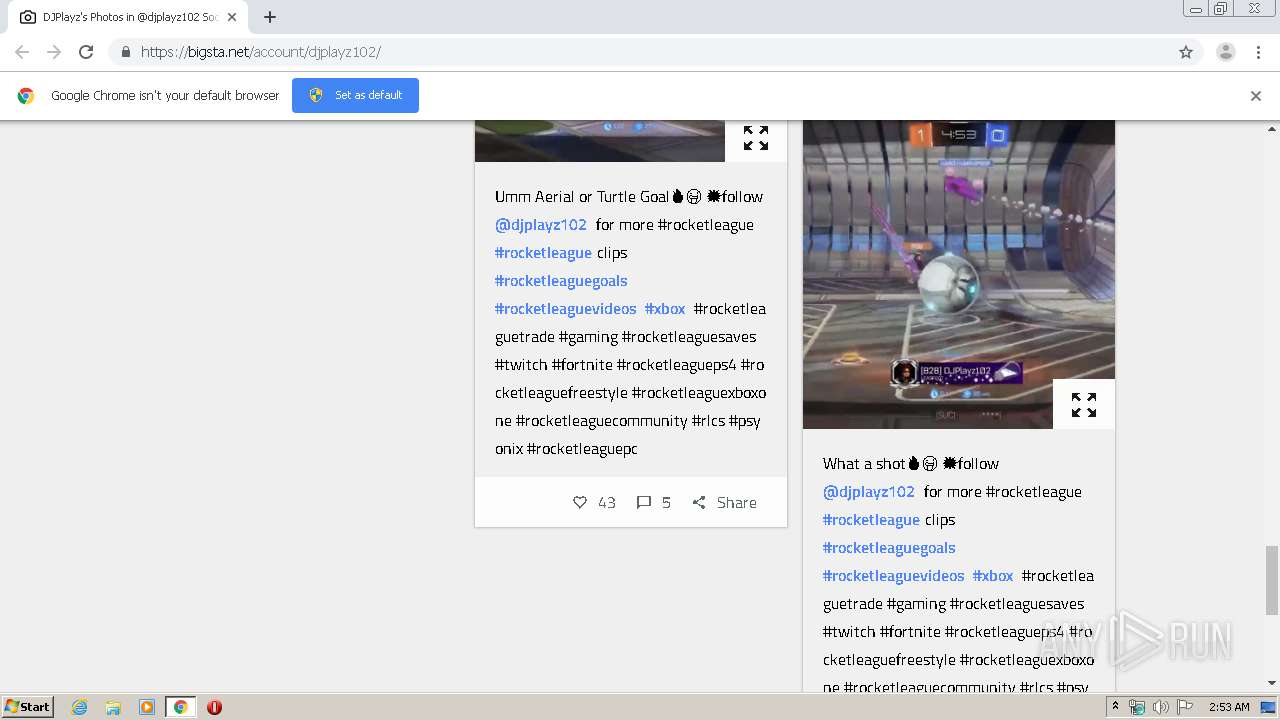View site info via the padlock icon

click(x=125, y=52)
